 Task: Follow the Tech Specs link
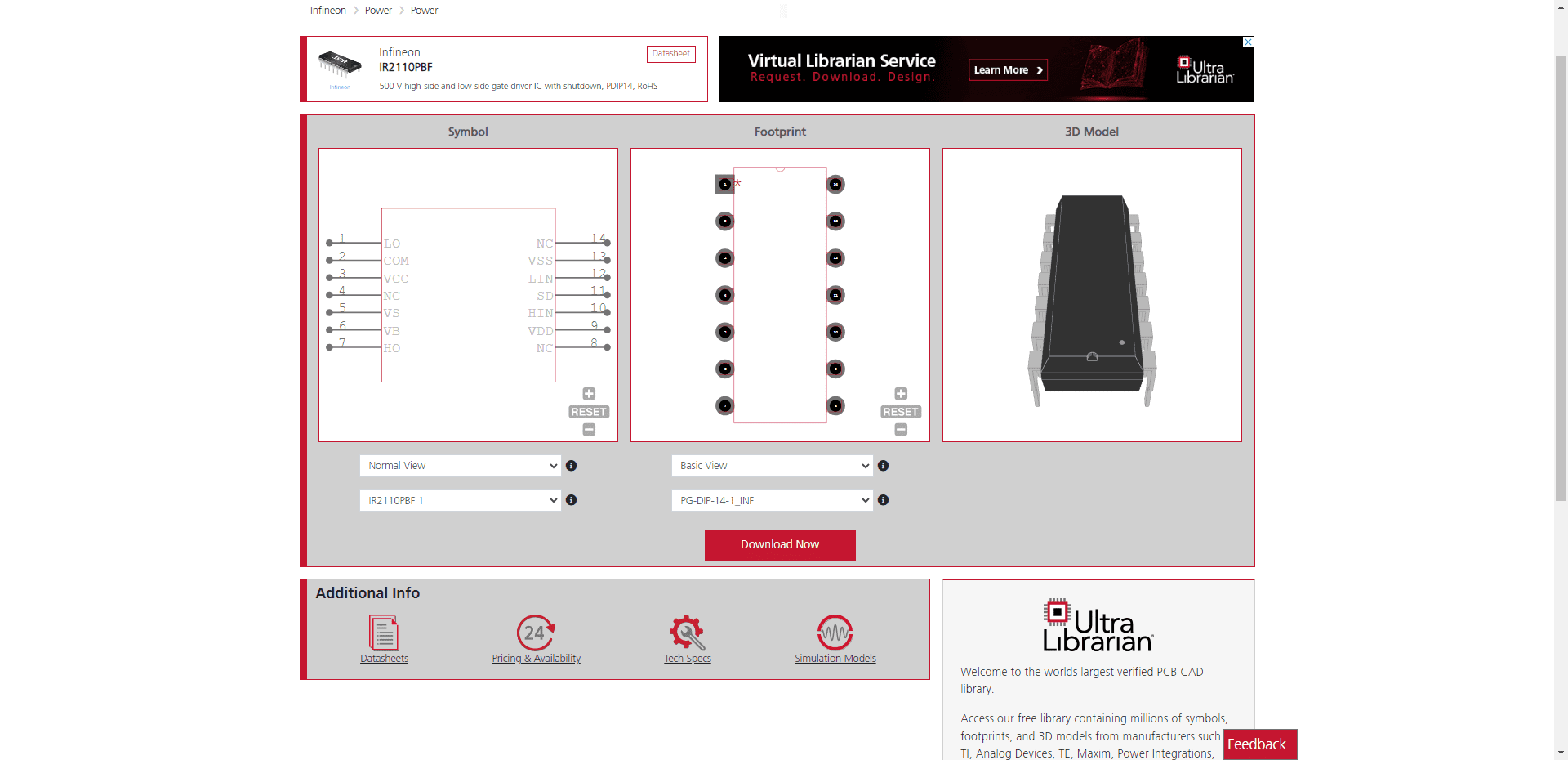(688, 659)
